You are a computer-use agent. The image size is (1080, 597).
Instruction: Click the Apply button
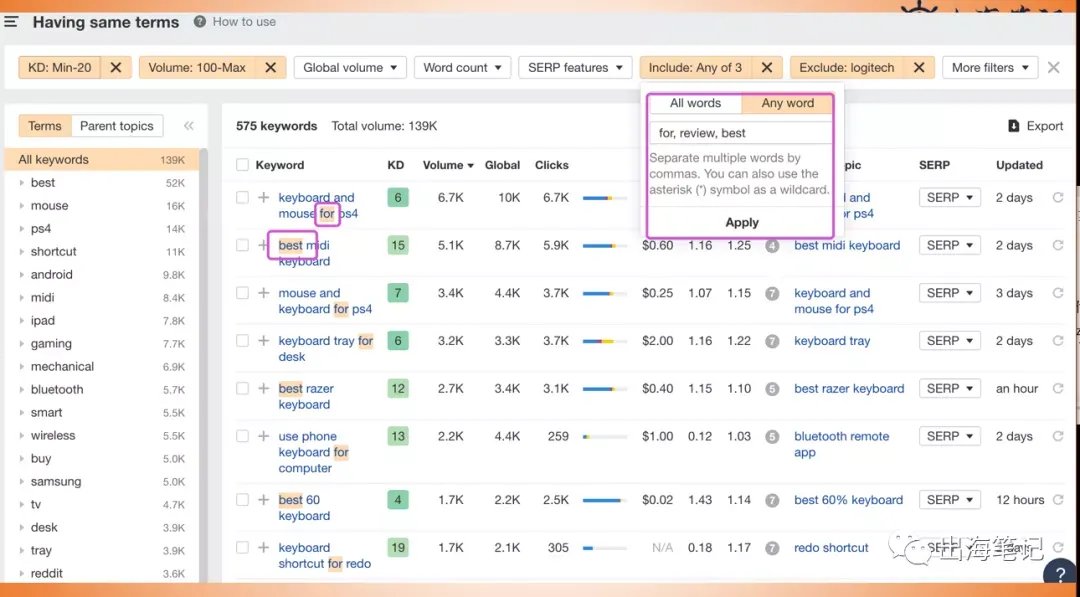742,222
